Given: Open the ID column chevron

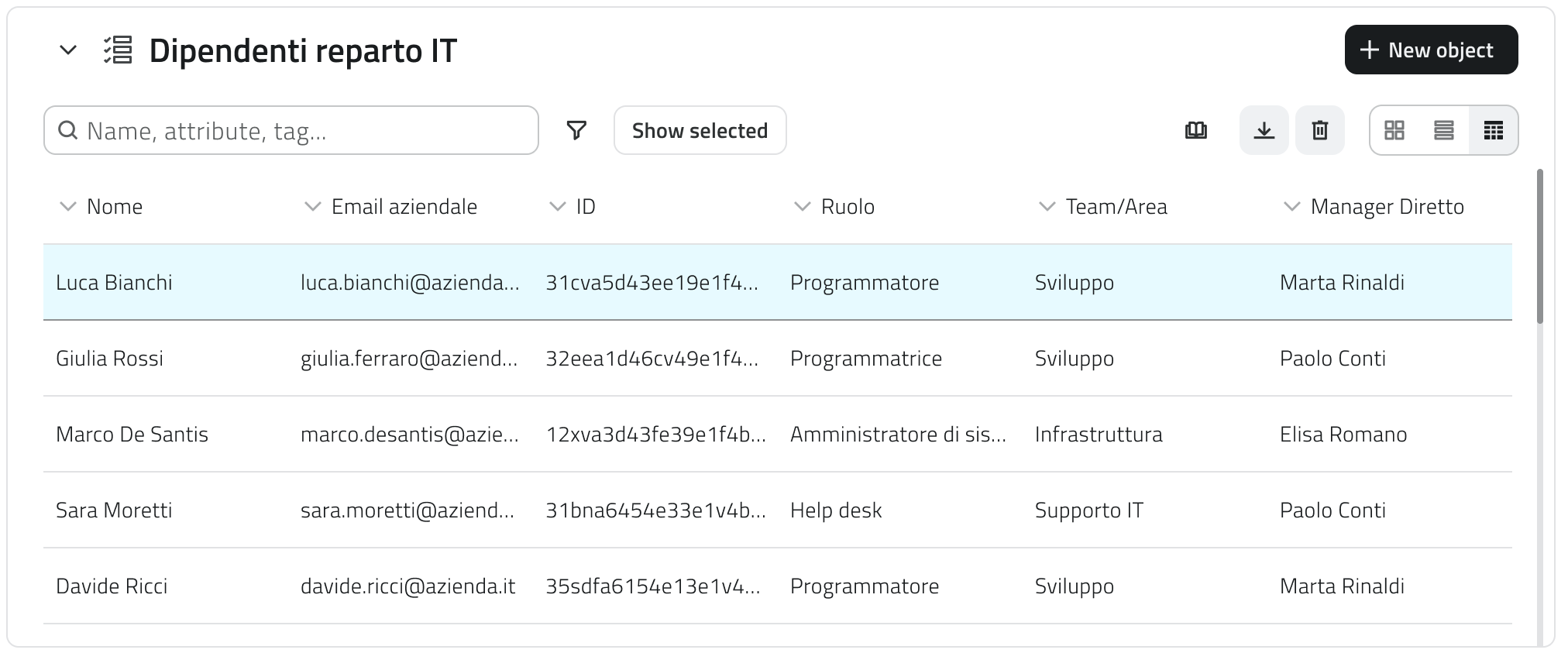Looking at the screenshot, I should click(x=557, y=207).
